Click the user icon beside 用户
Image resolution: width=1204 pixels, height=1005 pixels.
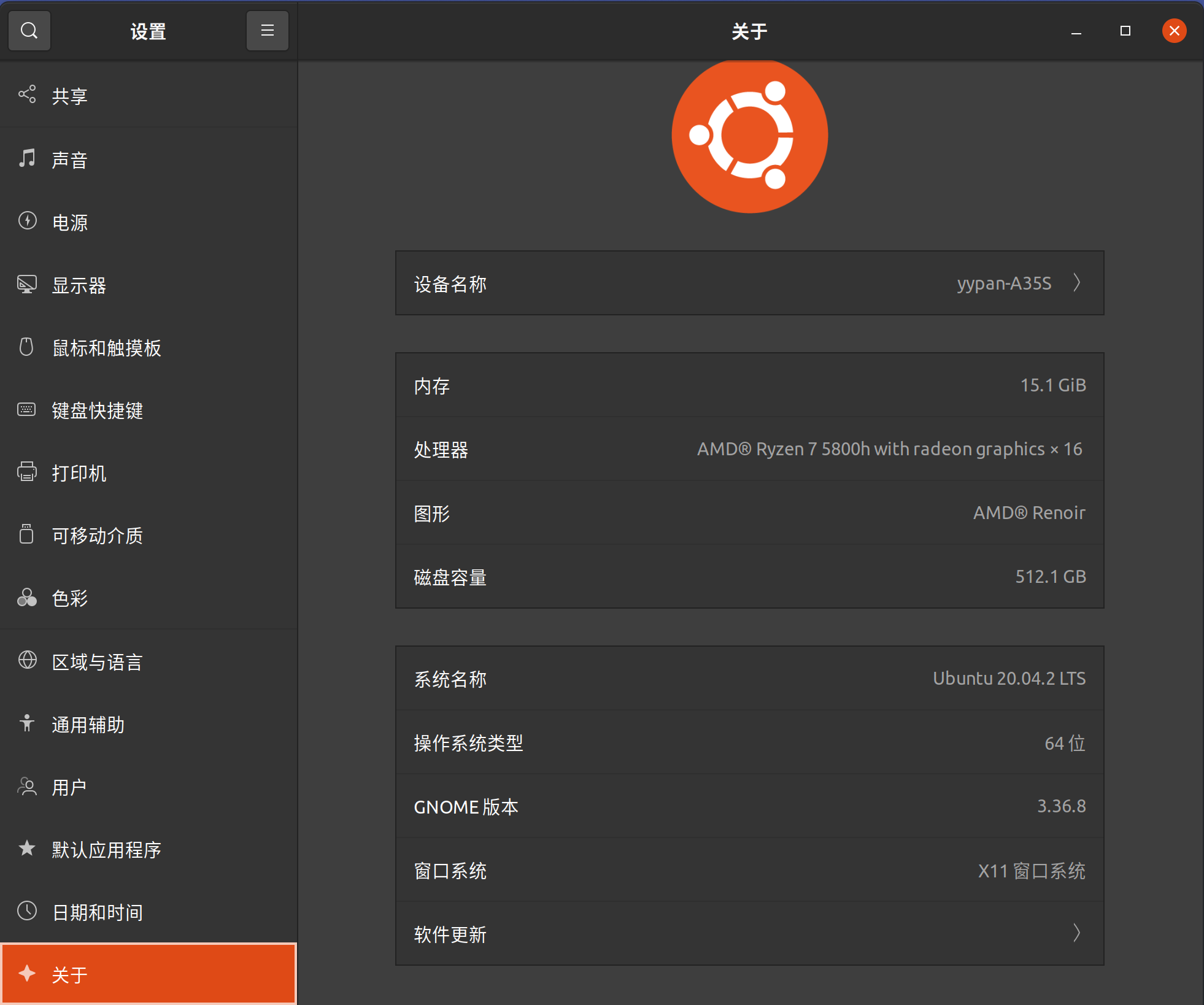27,786
